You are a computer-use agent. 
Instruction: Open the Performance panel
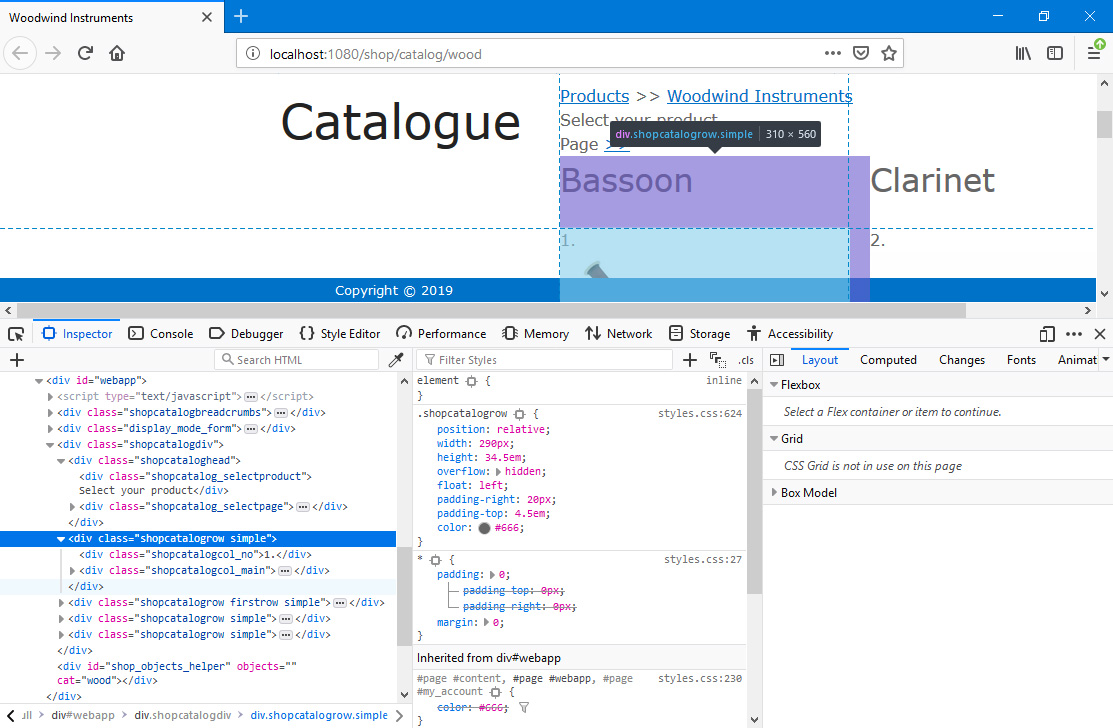(441, 334)
